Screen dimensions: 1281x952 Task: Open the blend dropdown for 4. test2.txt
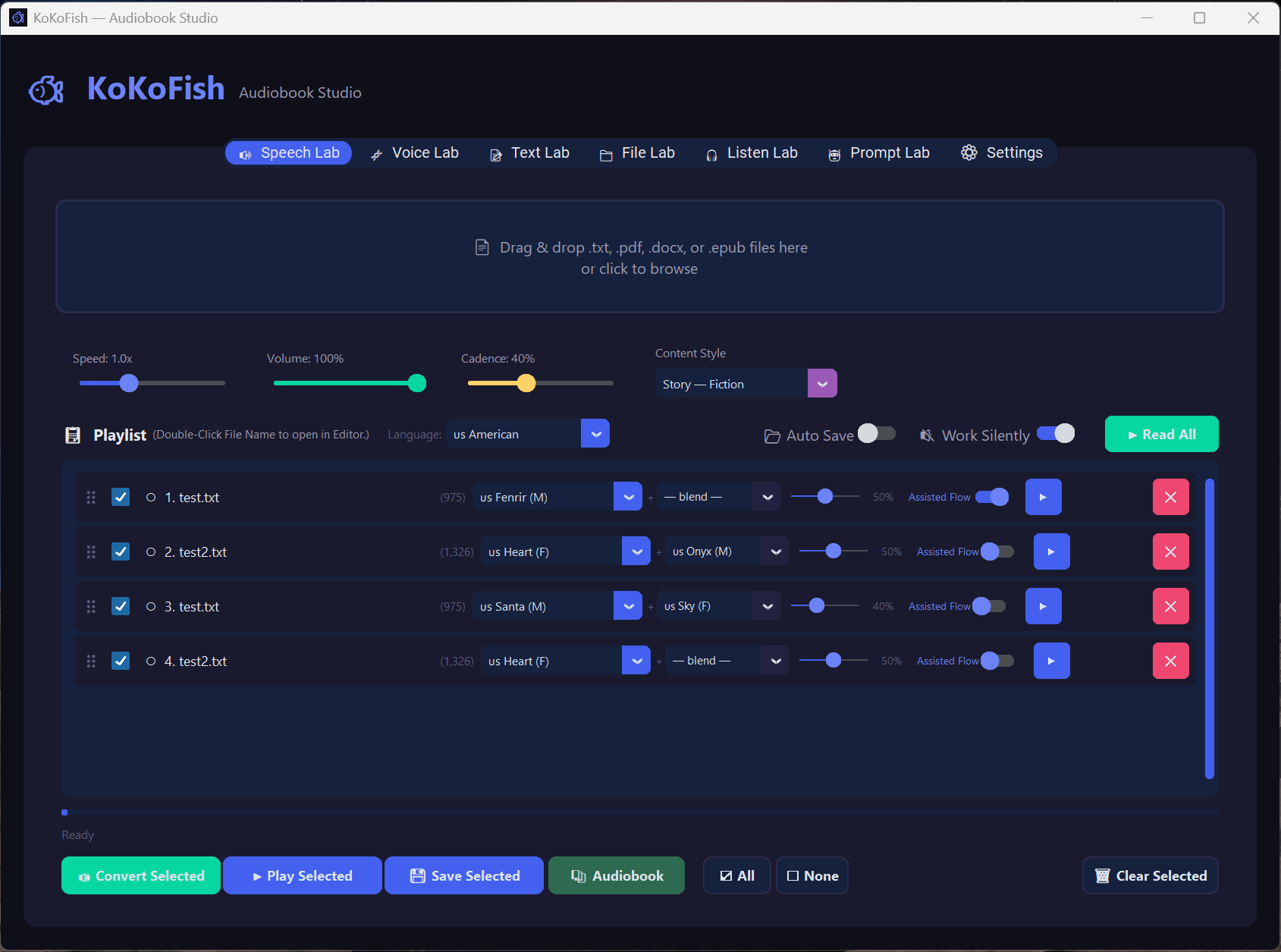coord(727,661)
